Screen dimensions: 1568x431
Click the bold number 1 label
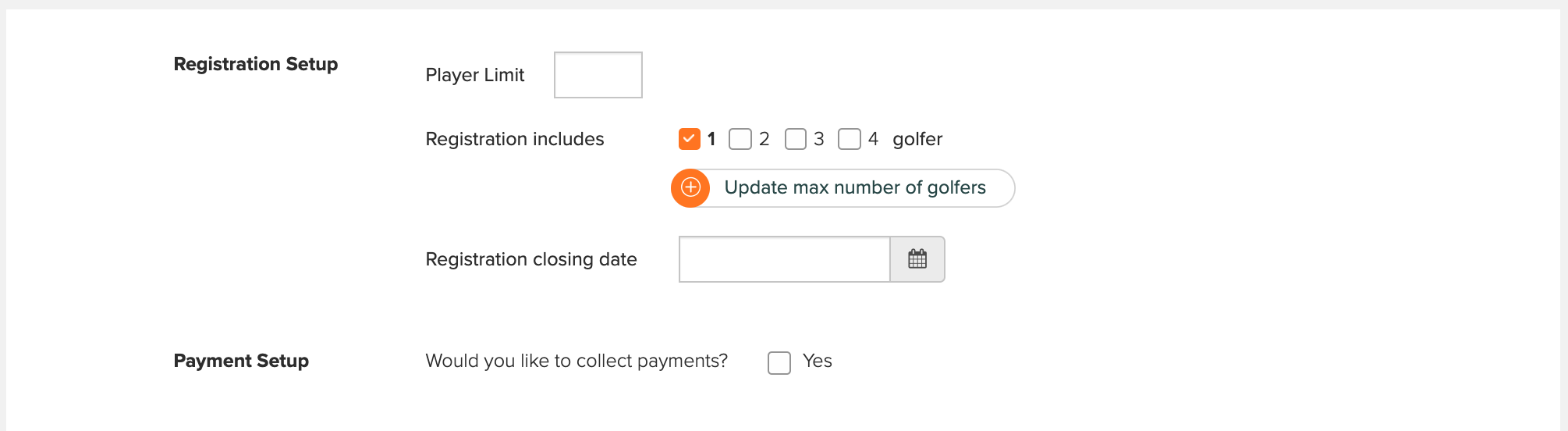click(x=711, y=139)
